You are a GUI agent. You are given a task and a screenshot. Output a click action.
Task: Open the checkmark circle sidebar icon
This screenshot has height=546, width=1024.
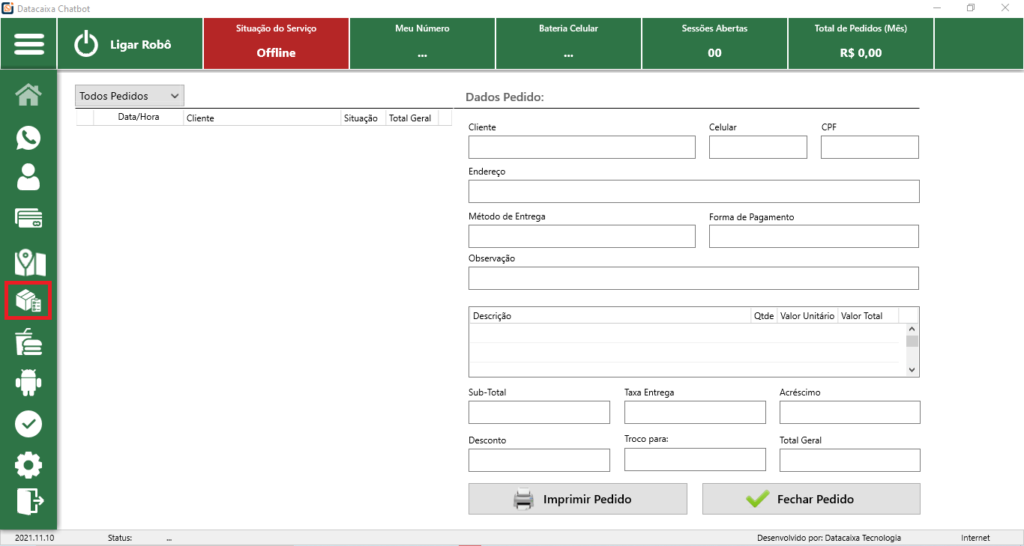click(x=28, y=425)
